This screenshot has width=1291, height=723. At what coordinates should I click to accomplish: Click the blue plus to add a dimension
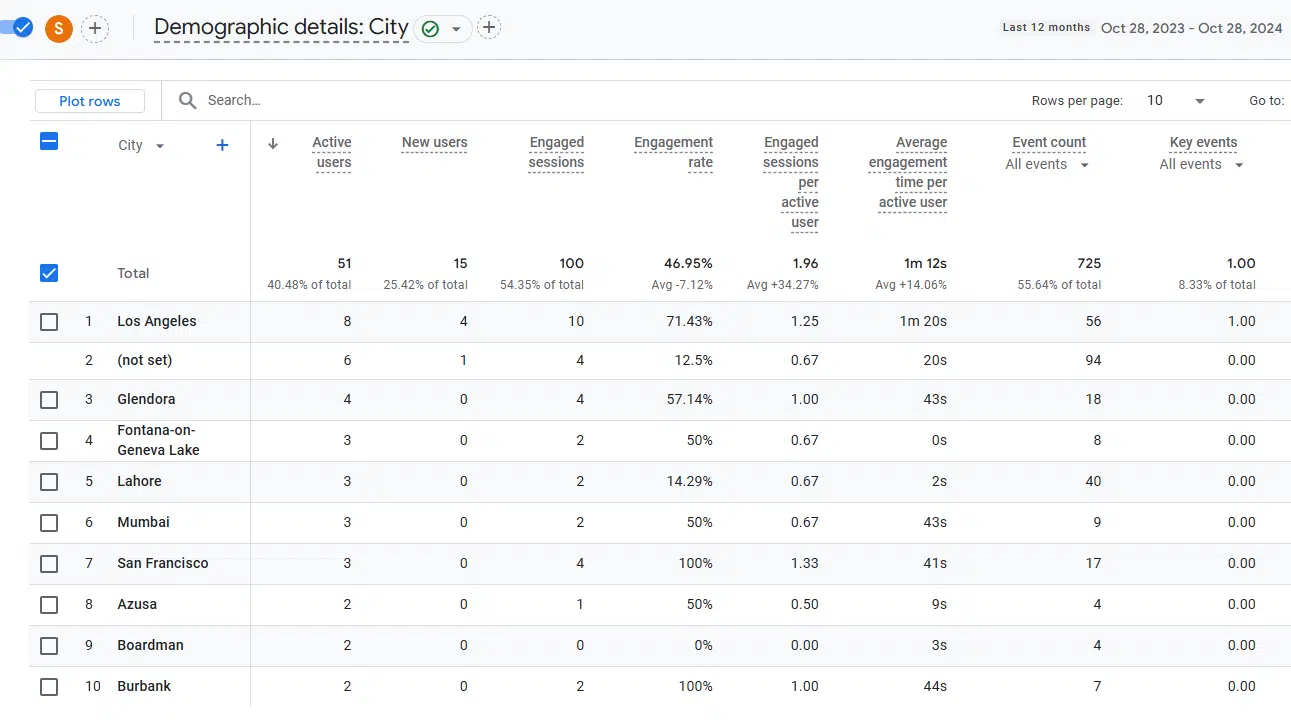coord(222,145)
